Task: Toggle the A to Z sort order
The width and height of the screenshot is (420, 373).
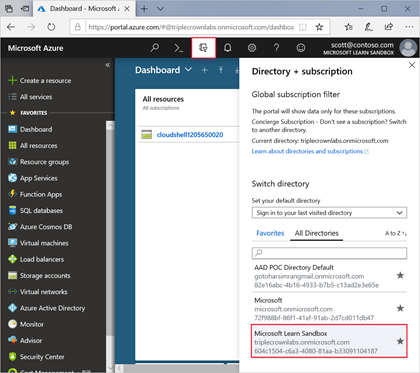Action: 396,233
